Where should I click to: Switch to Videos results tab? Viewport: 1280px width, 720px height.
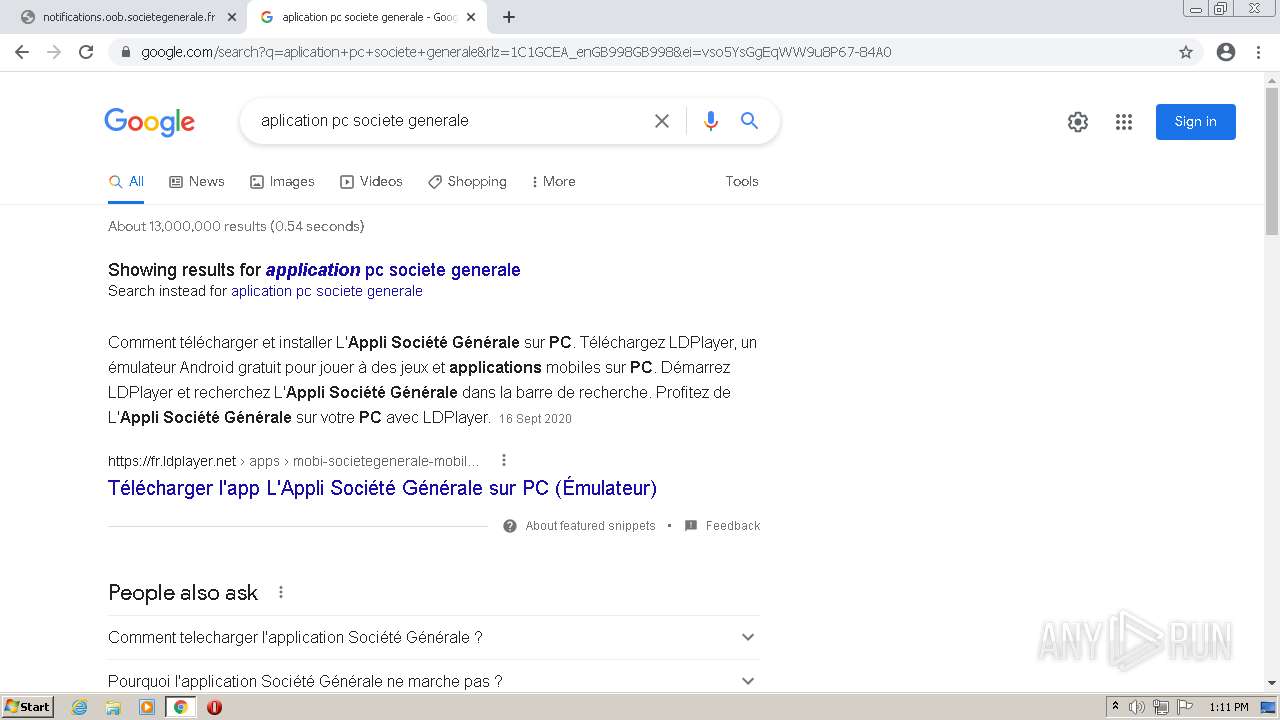pos(371,182)
